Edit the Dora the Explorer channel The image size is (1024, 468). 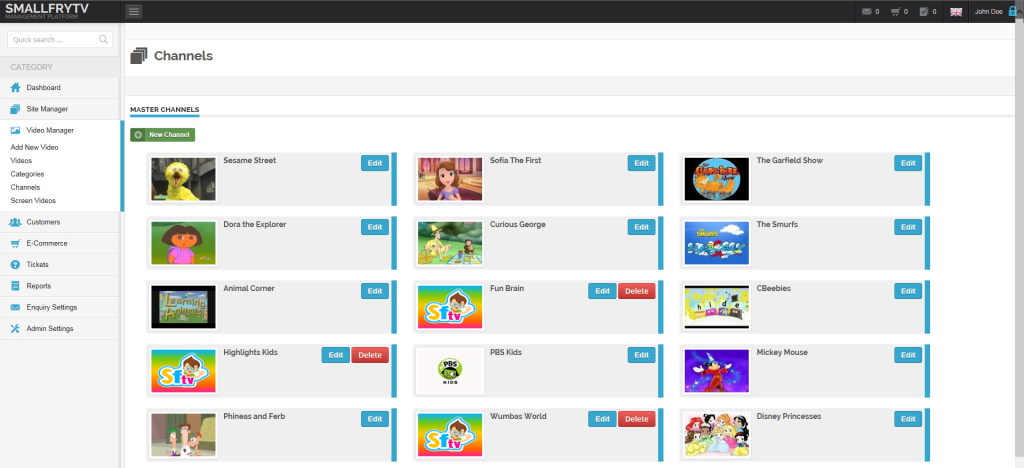[x=375, y=227]
